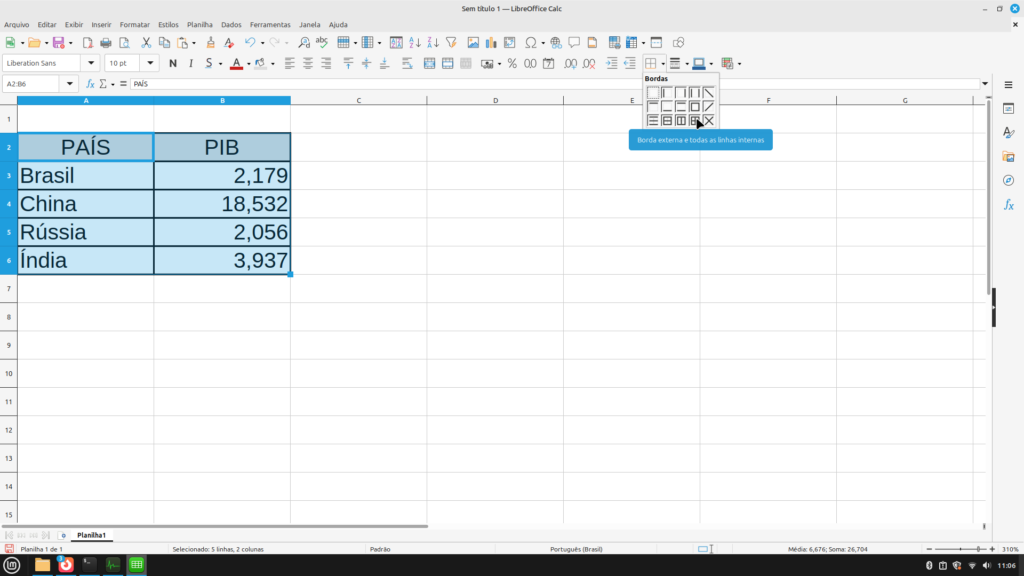Expand the font name dropdown
The width and height of the screenshot is (1024, 576).
coord(94,64)
